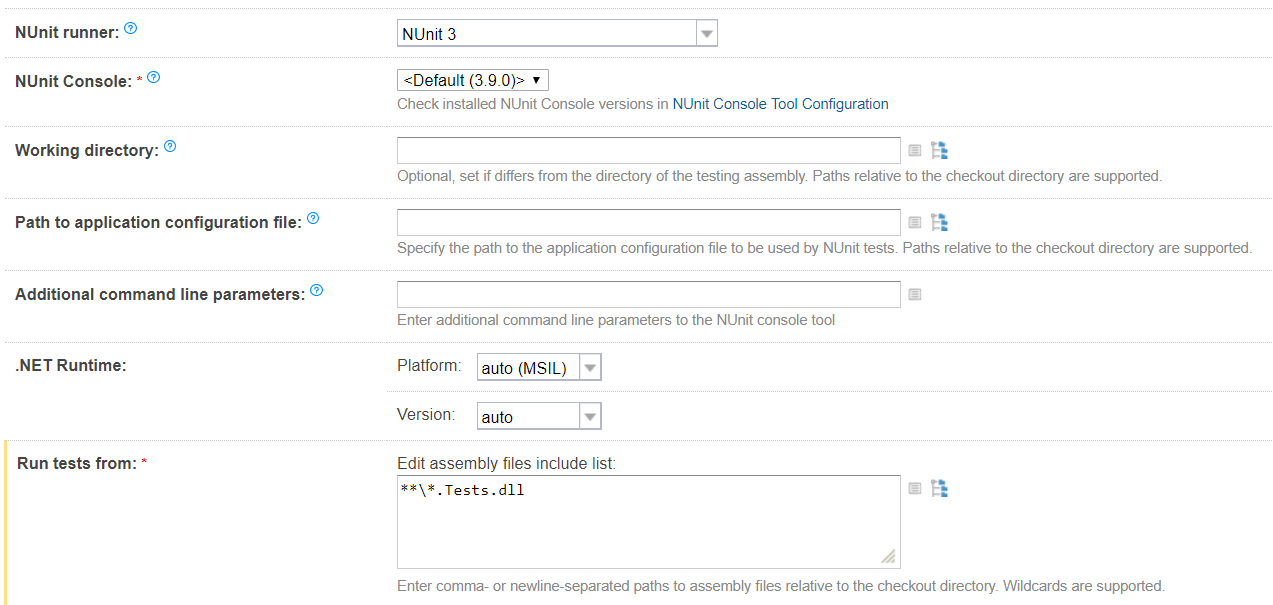Click parameter list icon beside Working directory field
This screenshot has height=605, width=1273.
(914, 151)
